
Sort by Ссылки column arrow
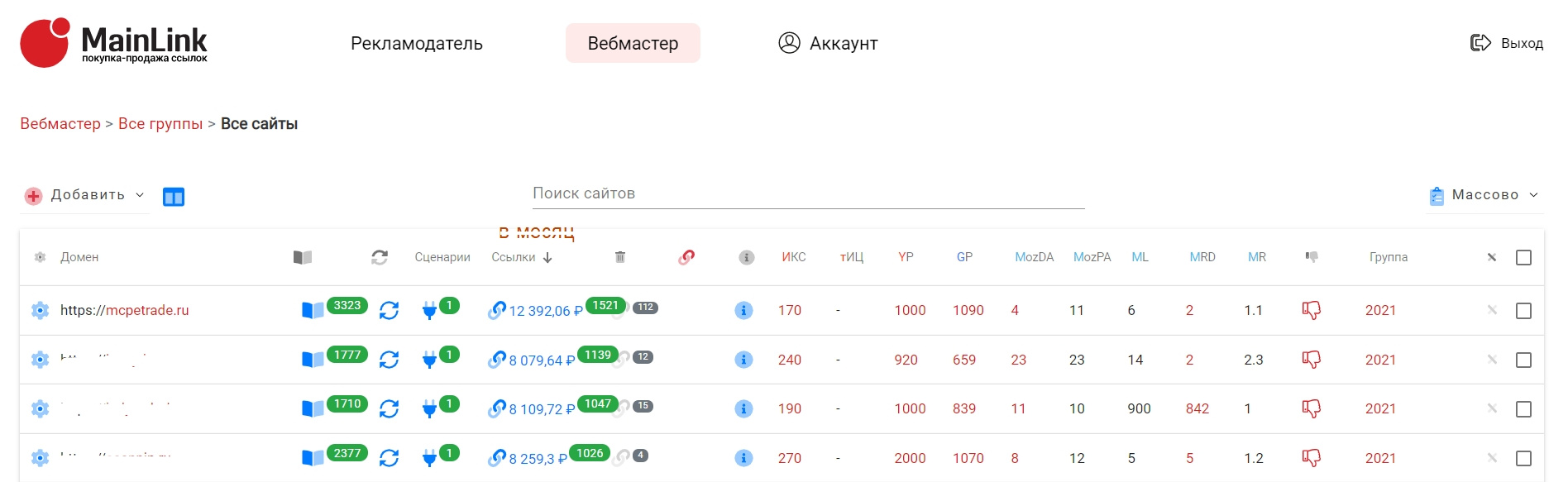tap(547, 257)
